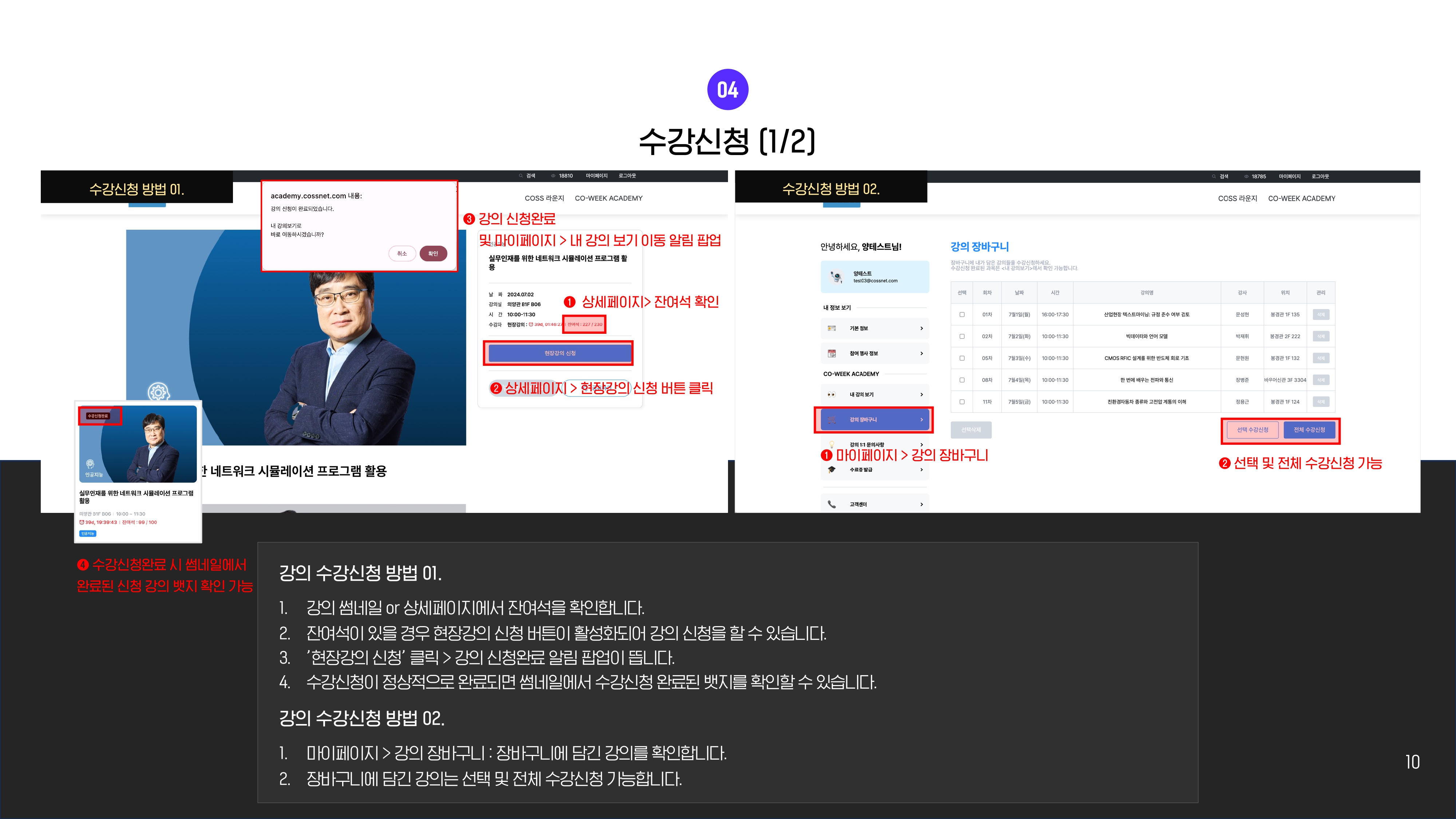Image resolution: width=1456 pixels, height=819 pixels.
Task: Open COSS 라운지 menu in left screenshot
Action: point(544,198)
